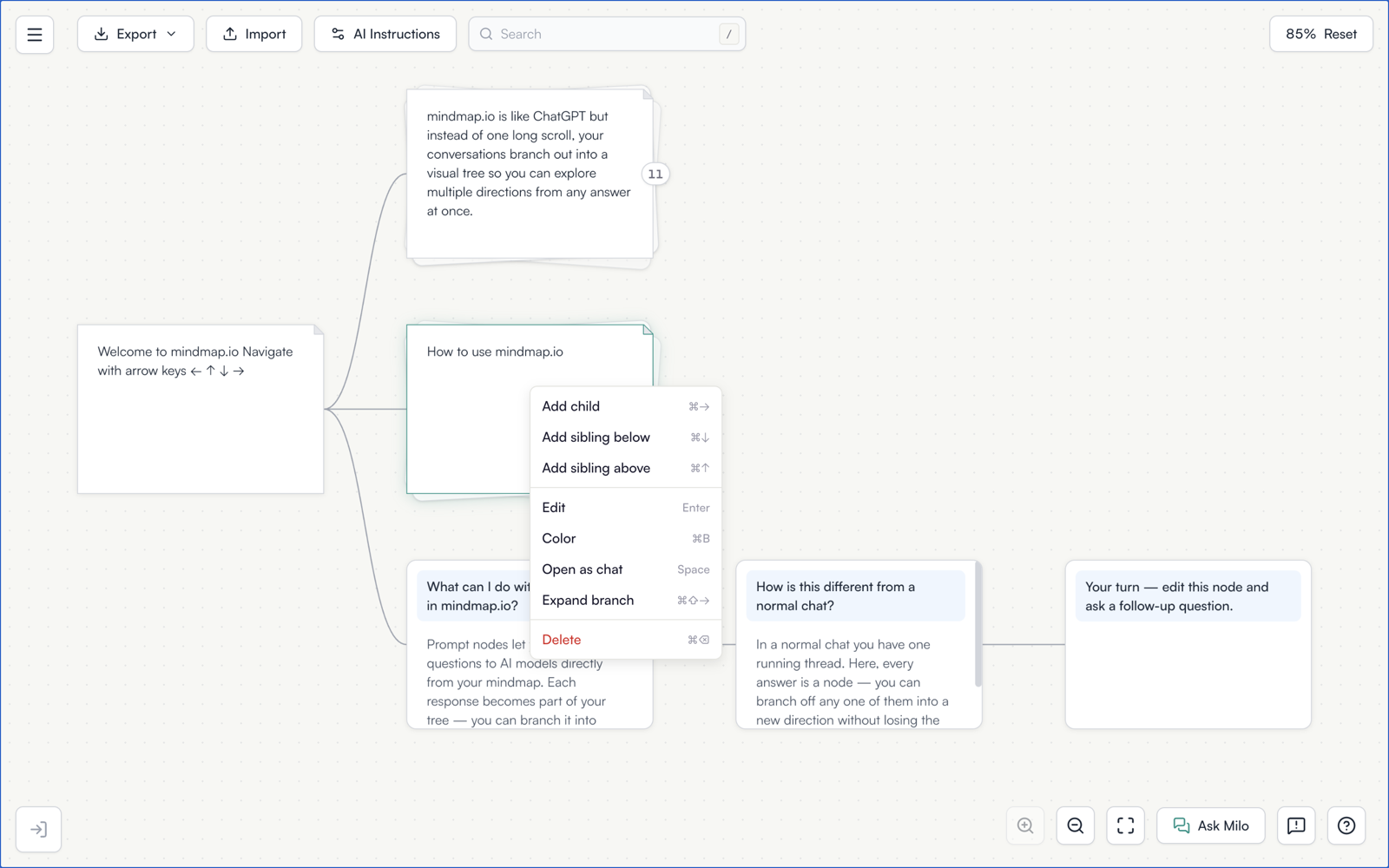Delete the node via context menu

pyautogui.click(x=625, y=640)
